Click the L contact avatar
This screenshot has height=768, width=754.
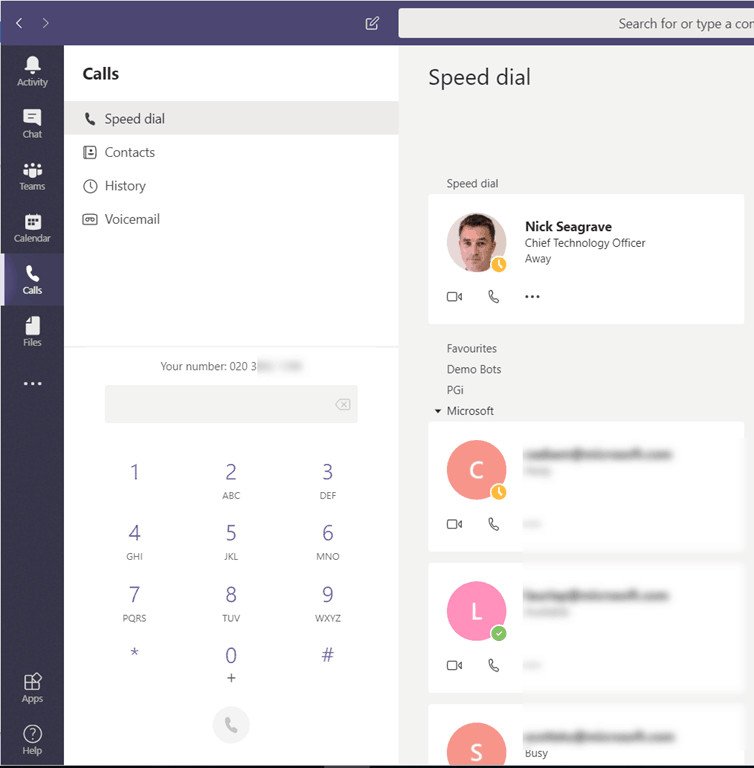[476, 611]
